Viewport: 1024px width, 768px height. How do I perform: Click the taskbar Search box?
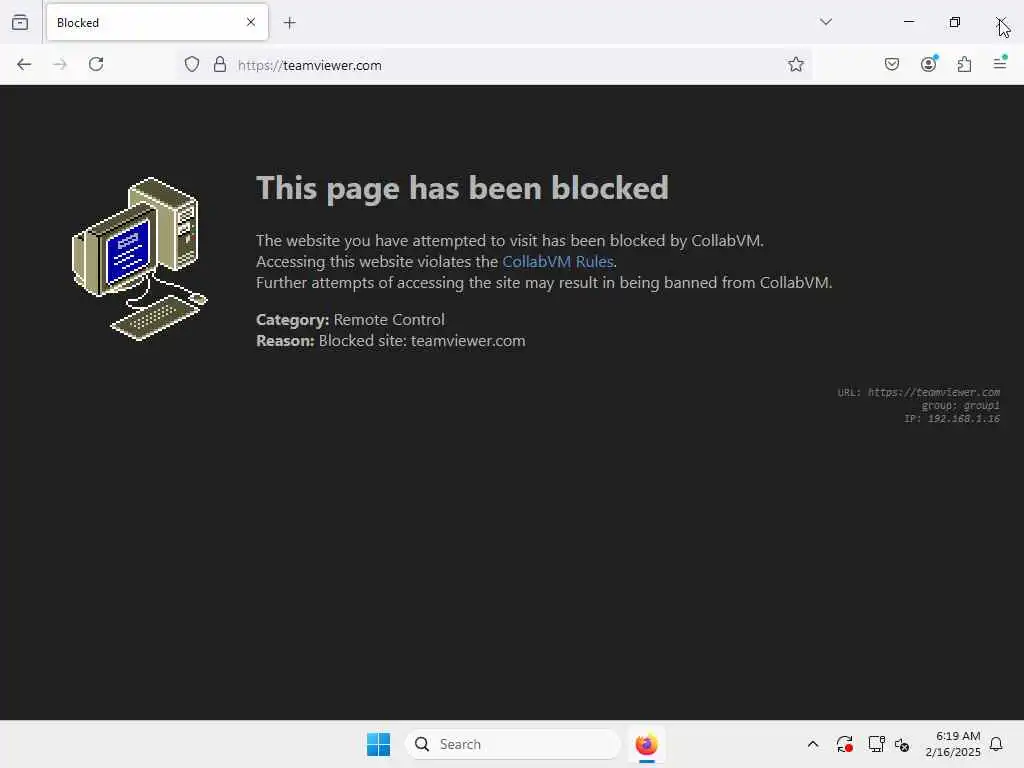click(x=513, y=744)
